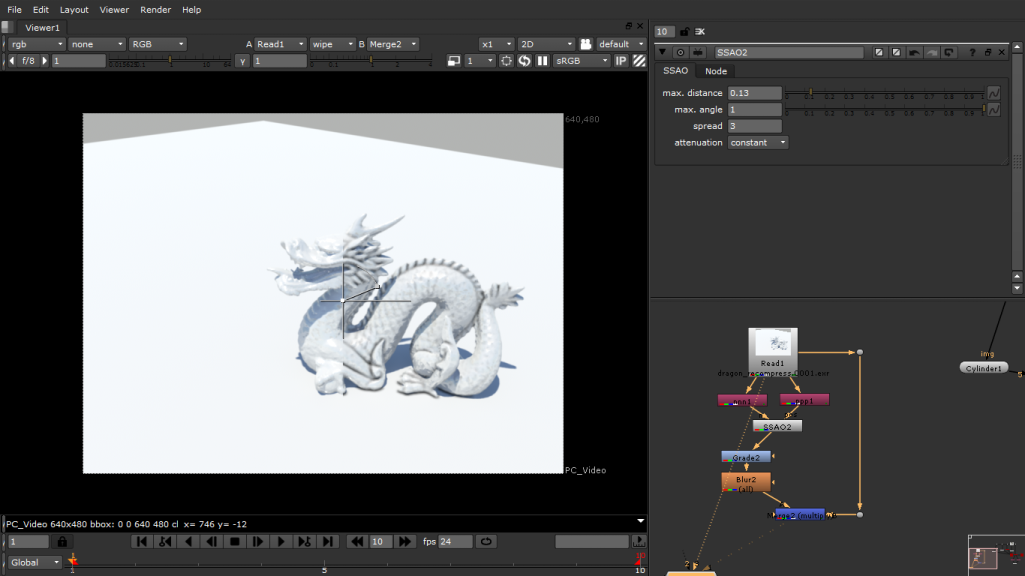Open the Edit menu
The width and height of the screenshot is (1025, 576).
(x=41, y=10)
